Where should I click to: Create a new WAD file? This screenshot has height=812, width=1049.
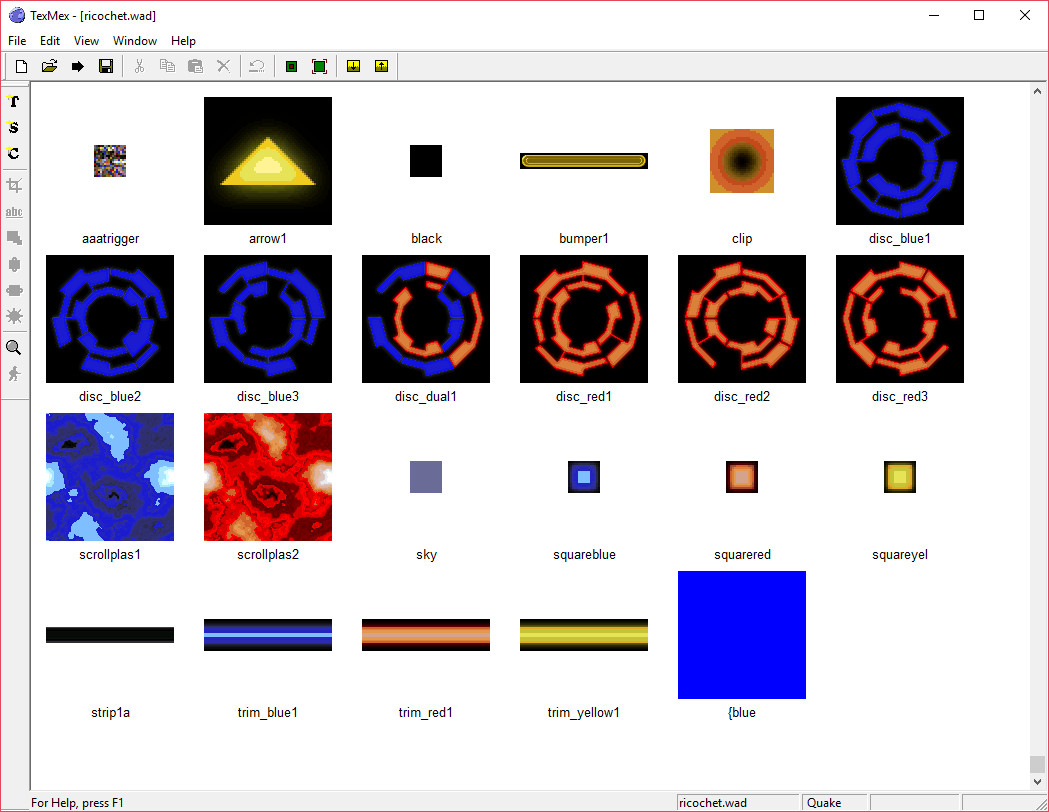[20, 65]
